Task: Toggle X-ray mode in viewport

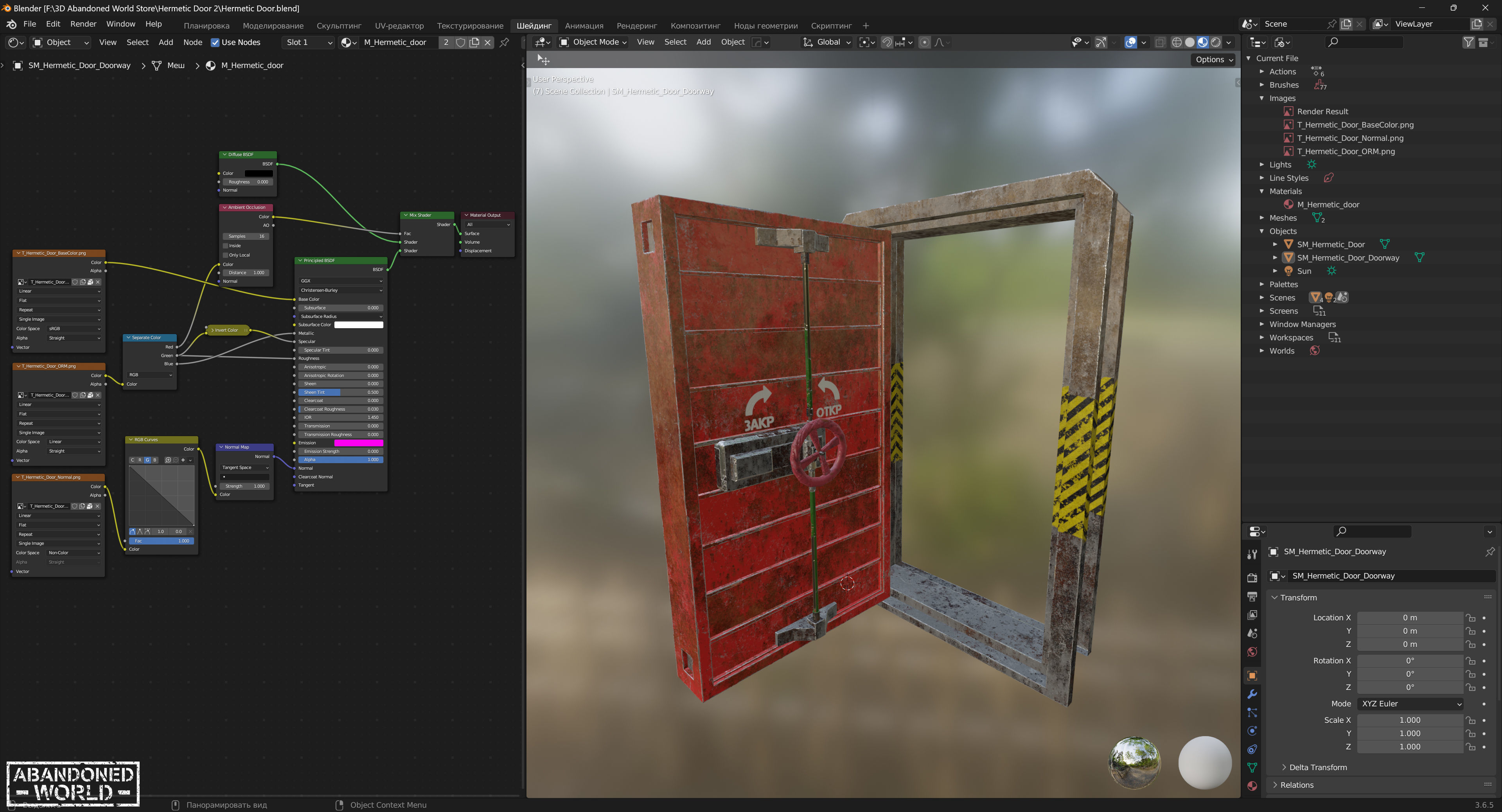Action: click(x=1160, y=42)
